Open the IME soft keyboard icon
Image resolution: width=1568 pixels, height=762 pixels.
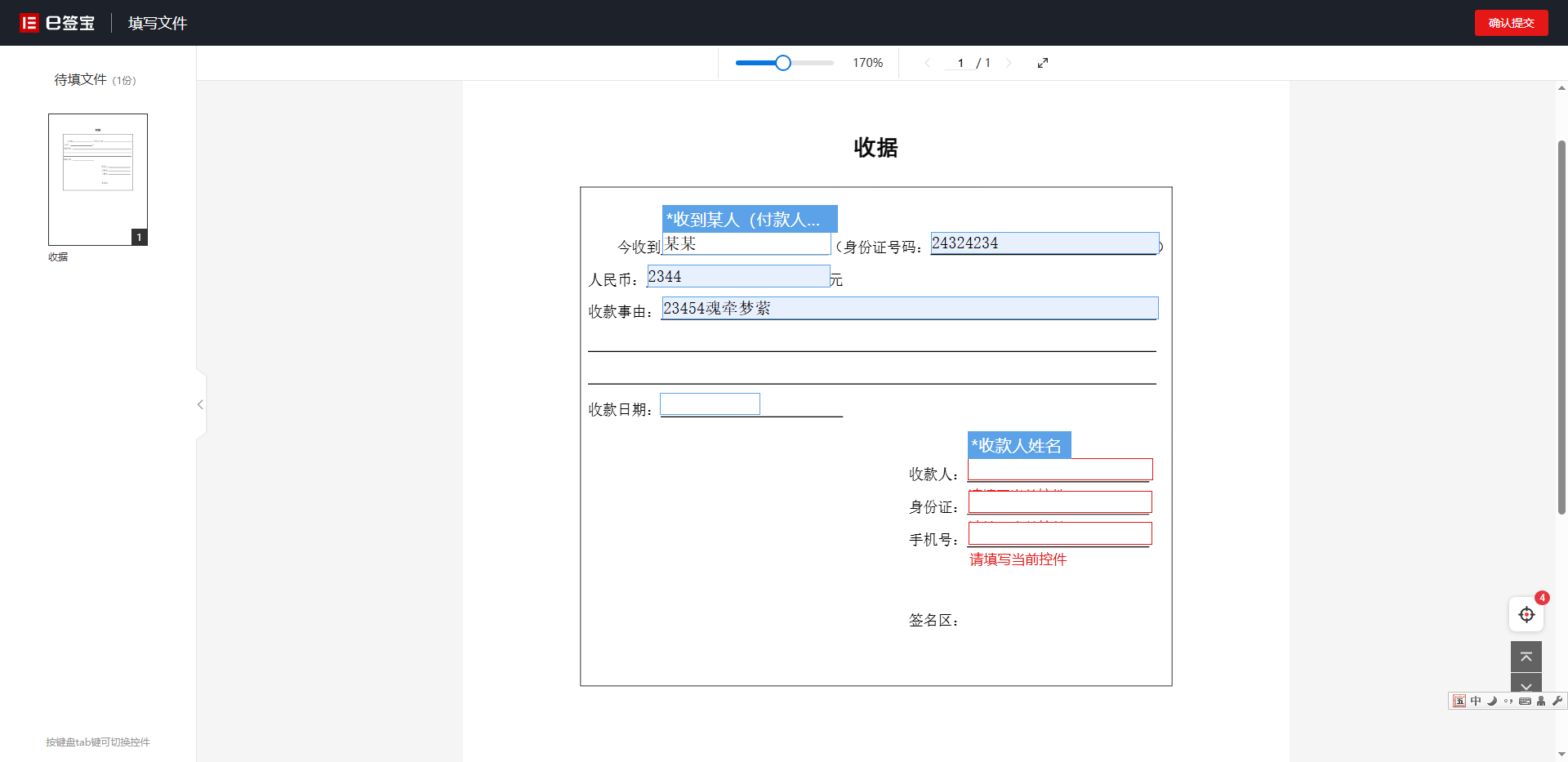1525,701
